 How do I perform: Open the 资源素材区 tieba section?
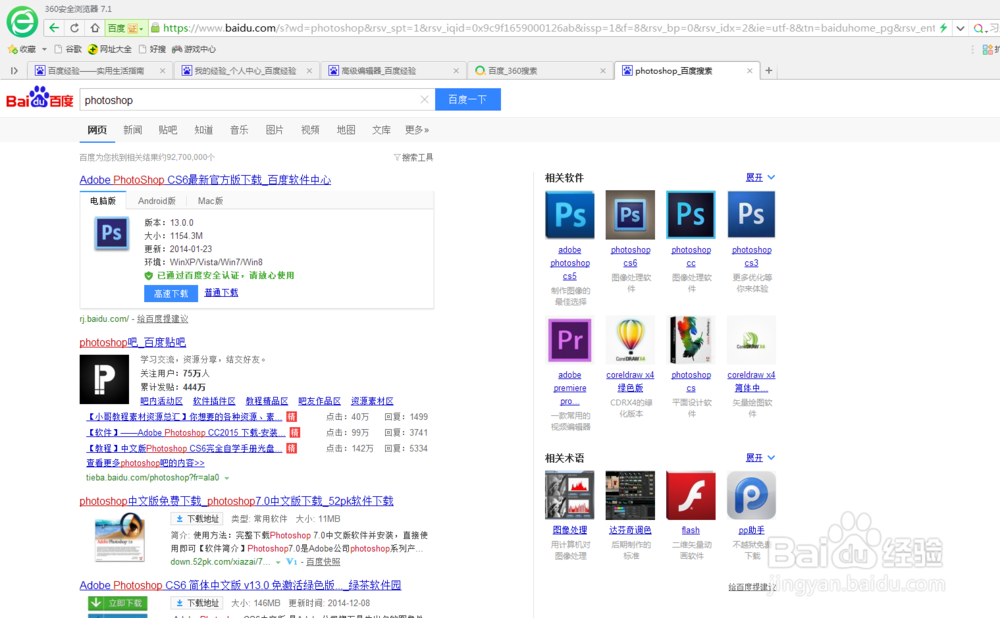pyautogui.click(x=372, y=401)
